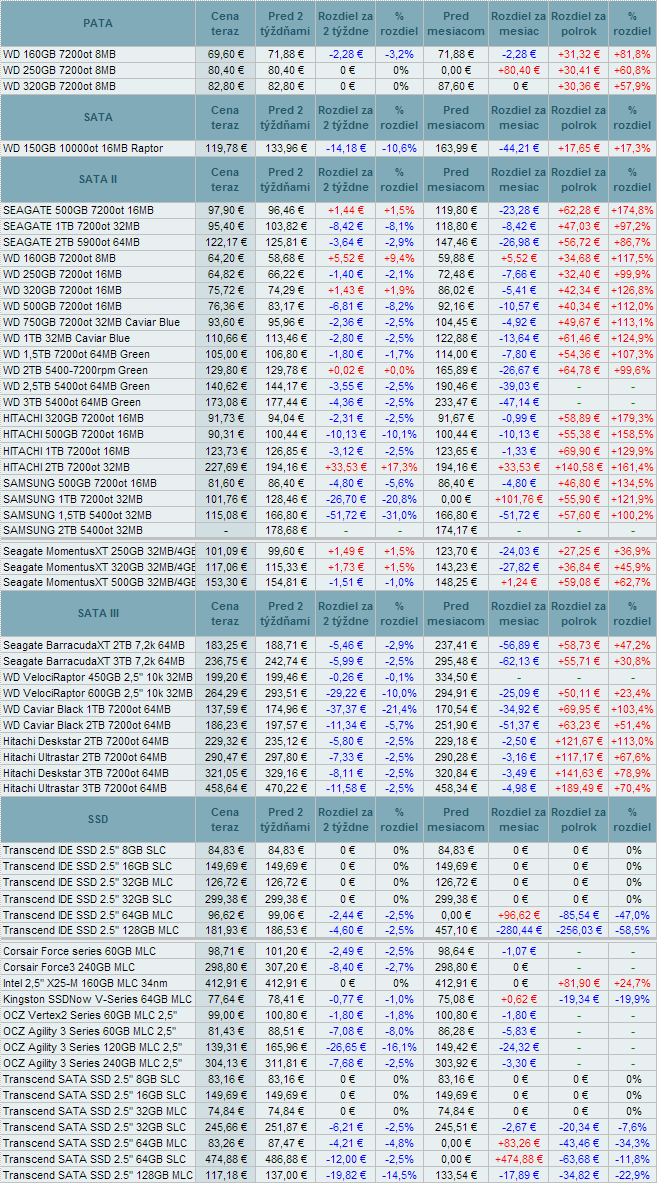Click the +474,88 € monthly difference cell

pyautogui.click(x=517, y=1158)
